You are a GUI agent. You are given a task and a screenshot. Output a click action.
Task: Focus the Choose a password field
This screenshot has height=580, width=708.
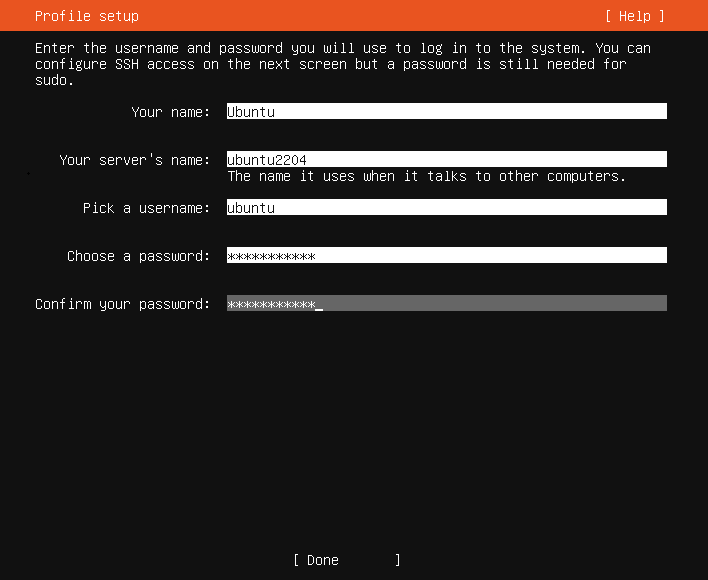coord(447,255)
